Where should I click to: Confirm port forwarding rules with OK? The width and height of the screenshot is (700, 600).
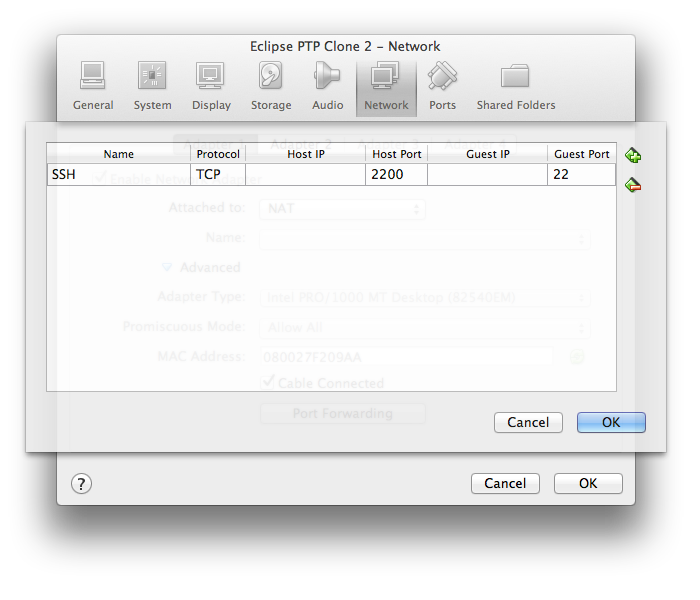[x=611, y=422]
